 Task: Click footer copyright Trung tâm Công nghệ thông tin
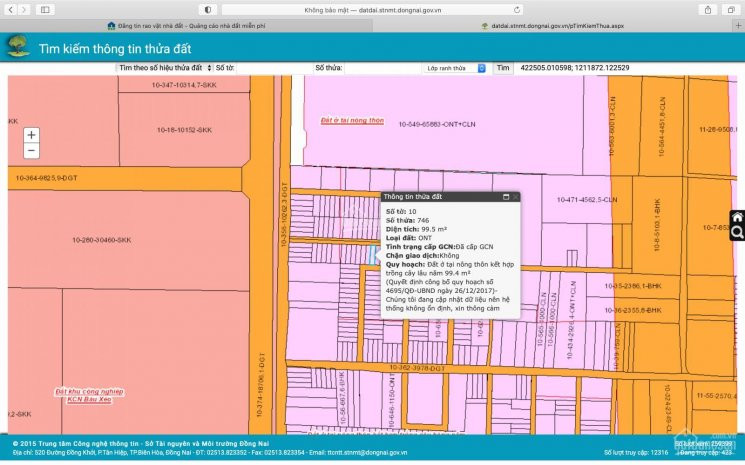pyautogui.click(x=141, y=444)
